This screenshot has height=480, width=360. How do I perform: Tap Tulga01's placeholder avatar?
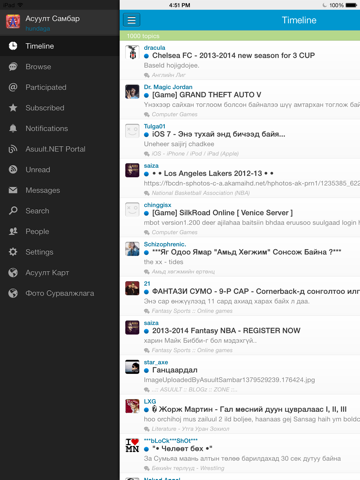click(x=132, y=131)
